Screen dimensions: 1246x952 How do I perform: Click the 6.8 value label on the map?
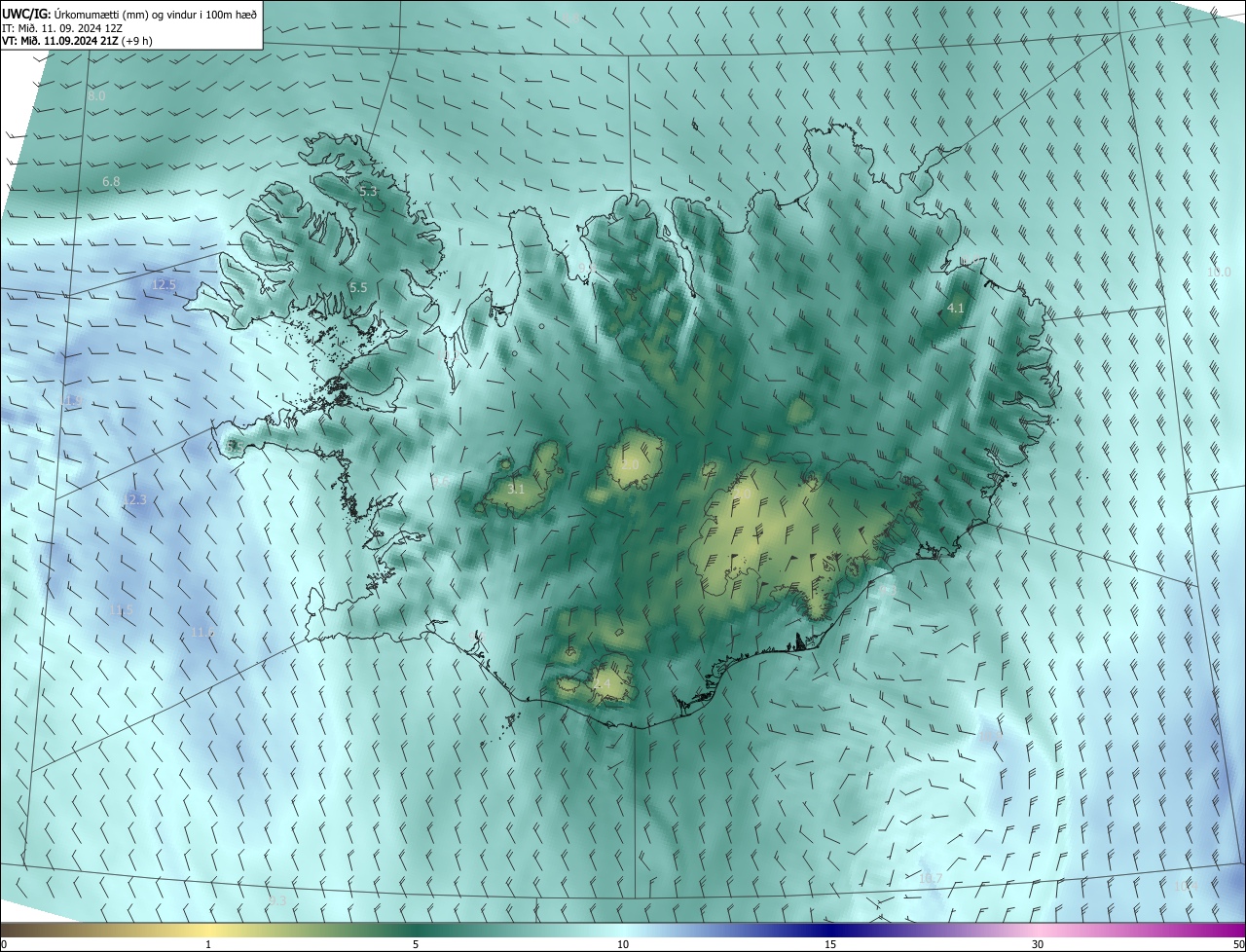(111, 182)
